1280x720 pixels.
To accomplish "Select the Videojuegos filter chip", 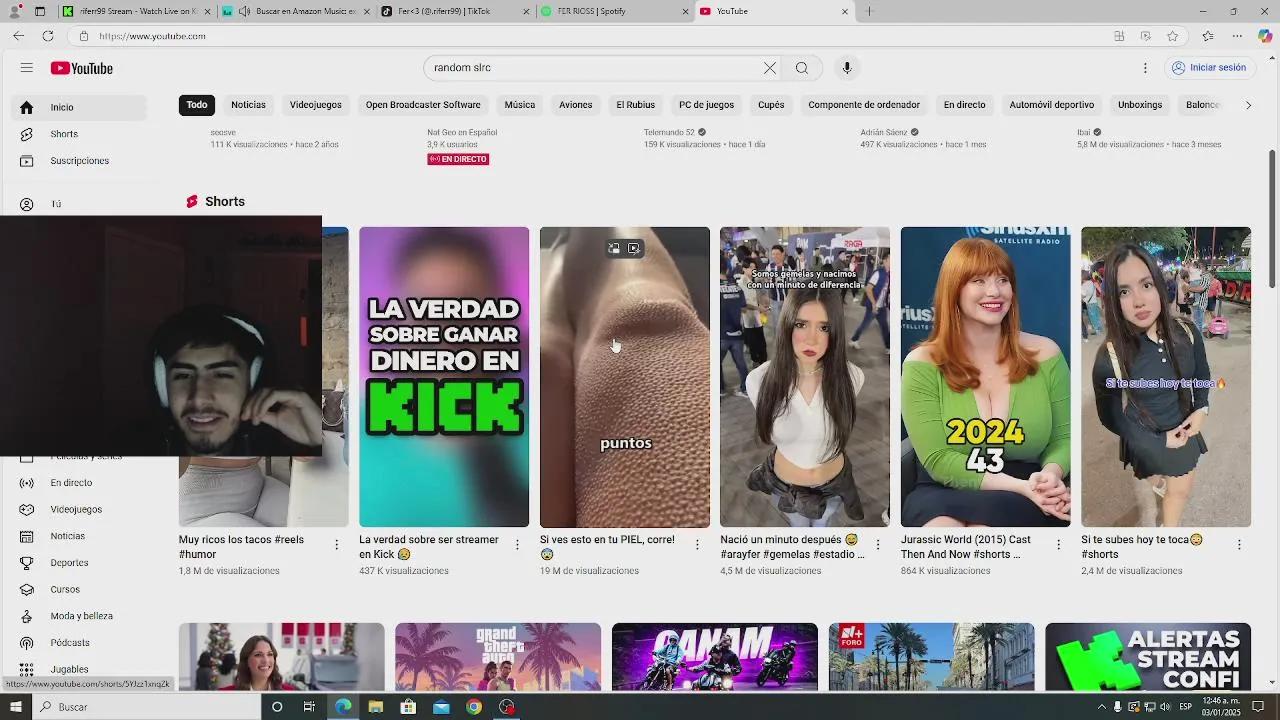I will click(x=316, y=105).
